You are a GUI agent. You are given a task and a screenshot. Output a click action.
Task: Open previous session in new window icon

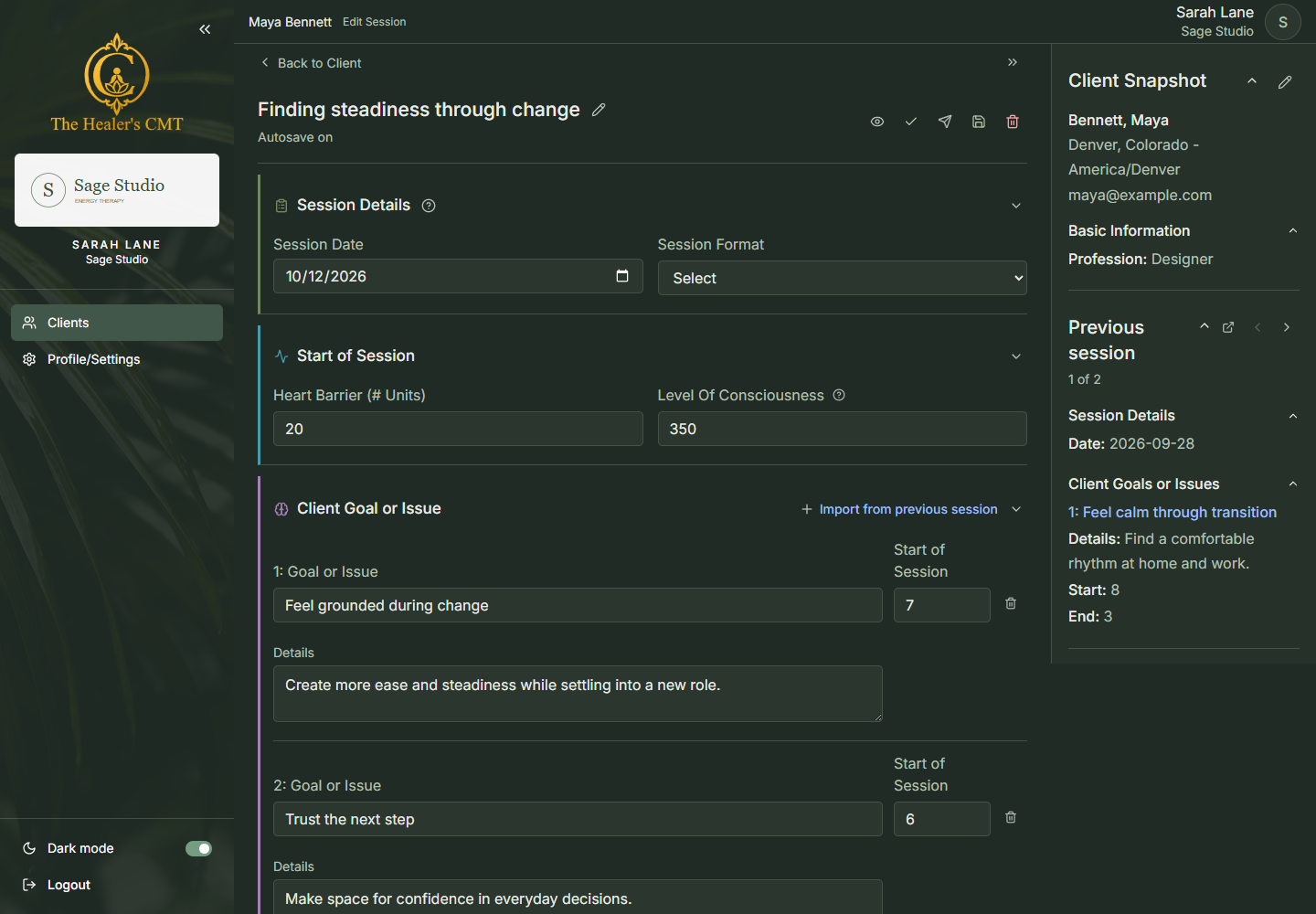(x=1228, y=327)
